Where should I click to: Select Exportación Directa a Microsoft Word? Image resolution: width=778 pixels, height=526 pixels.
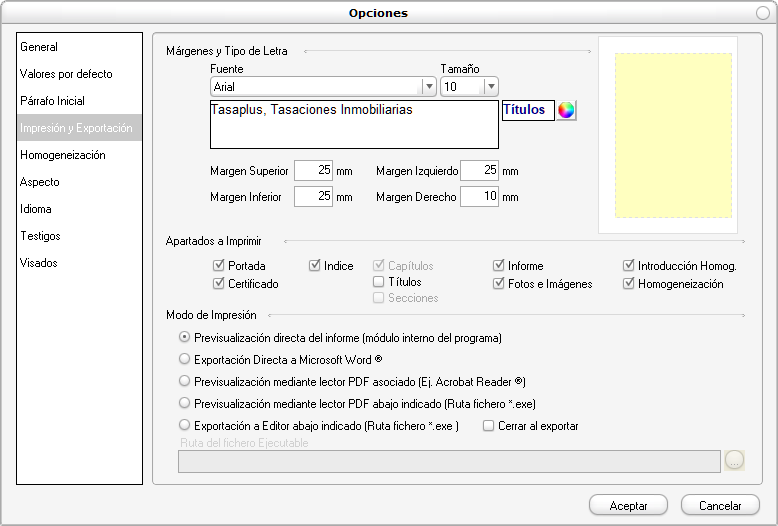tap(183, 358)
